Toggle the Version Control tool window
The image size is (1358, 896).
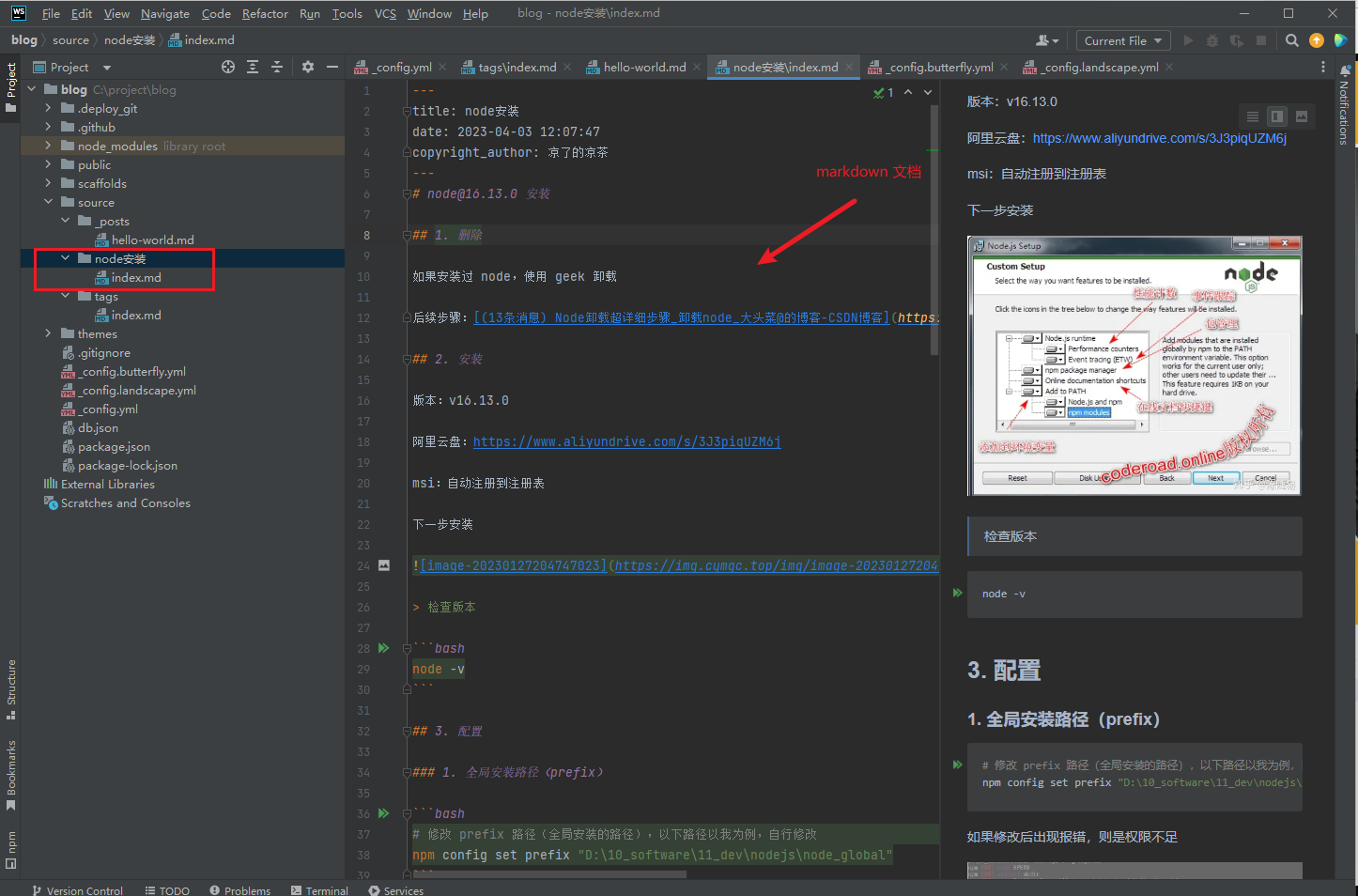tap(77, 889)
